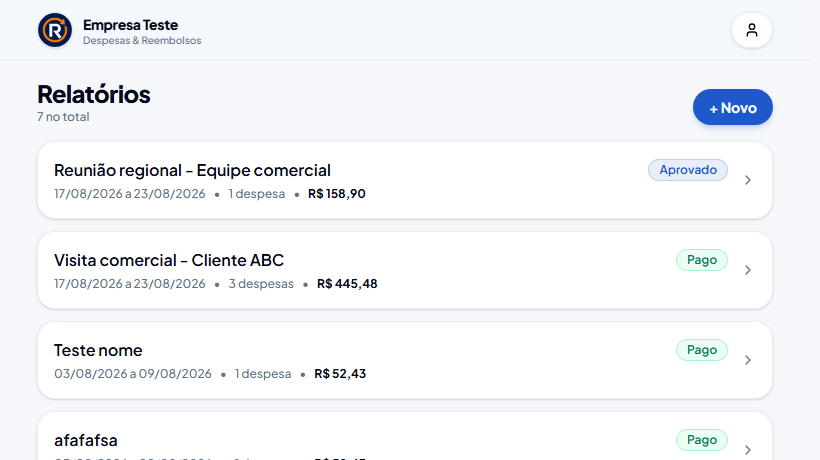
Task: Click the Empresa Teste R logo
Action: click(x=55, y=30)
